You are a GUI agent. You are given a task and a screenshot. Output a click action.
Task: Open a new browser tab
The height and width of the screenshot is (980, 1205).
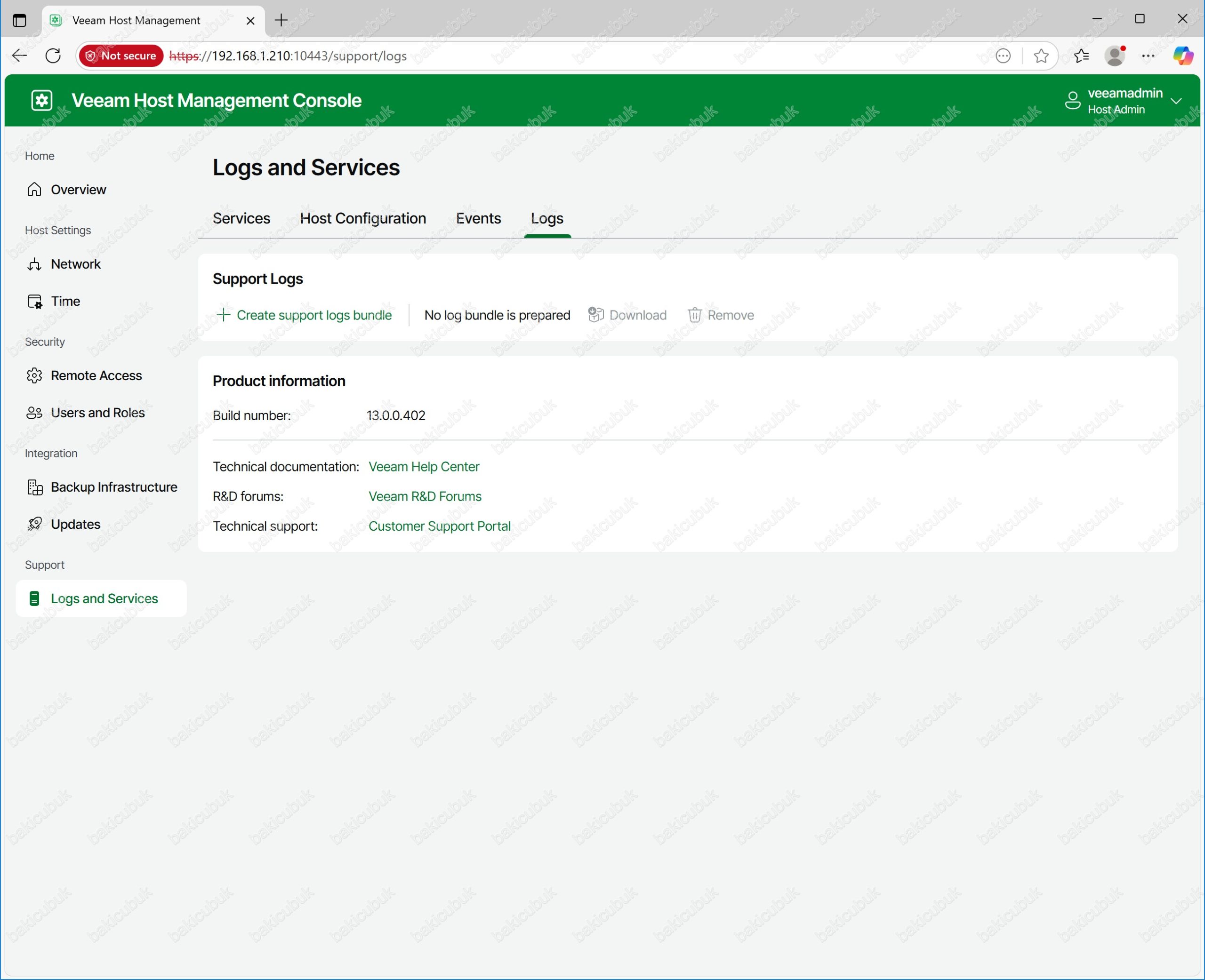coord(281,20)
